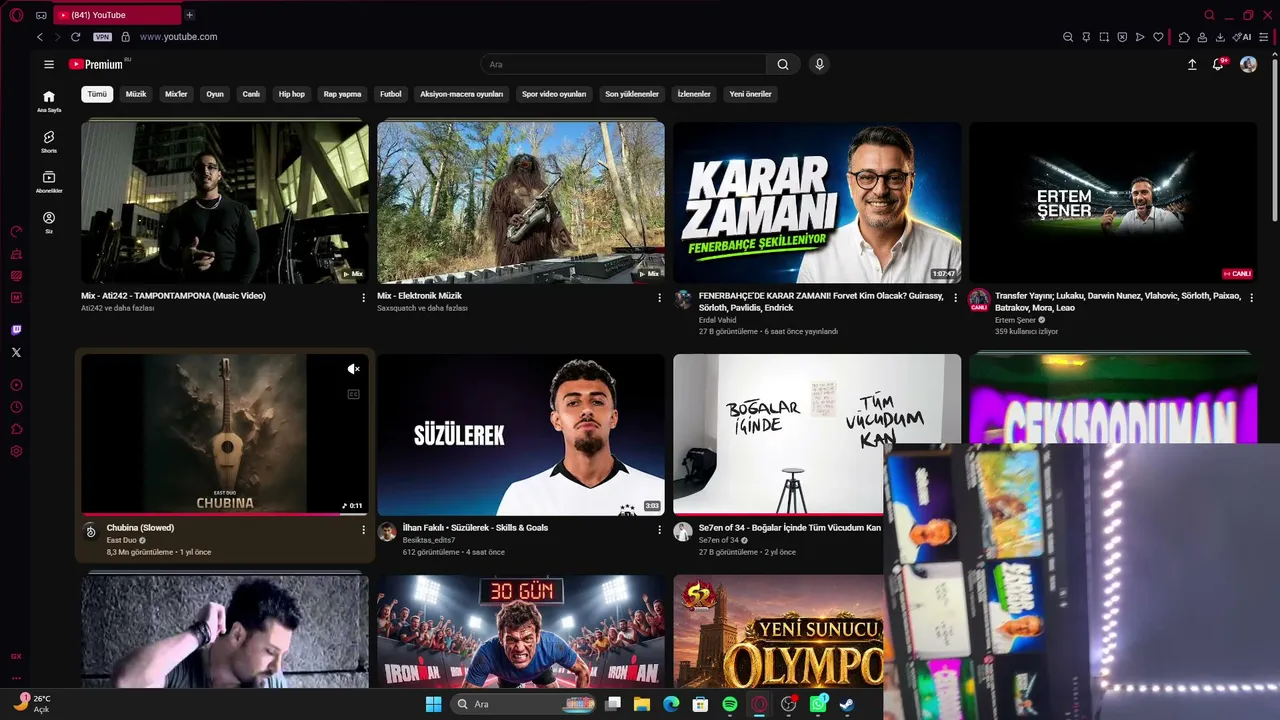Image resolution: width=1280 pixels, height=720 pixels.
Task: Open Opera extensions puzzle icon
Action: click(x=1184, y=37)
